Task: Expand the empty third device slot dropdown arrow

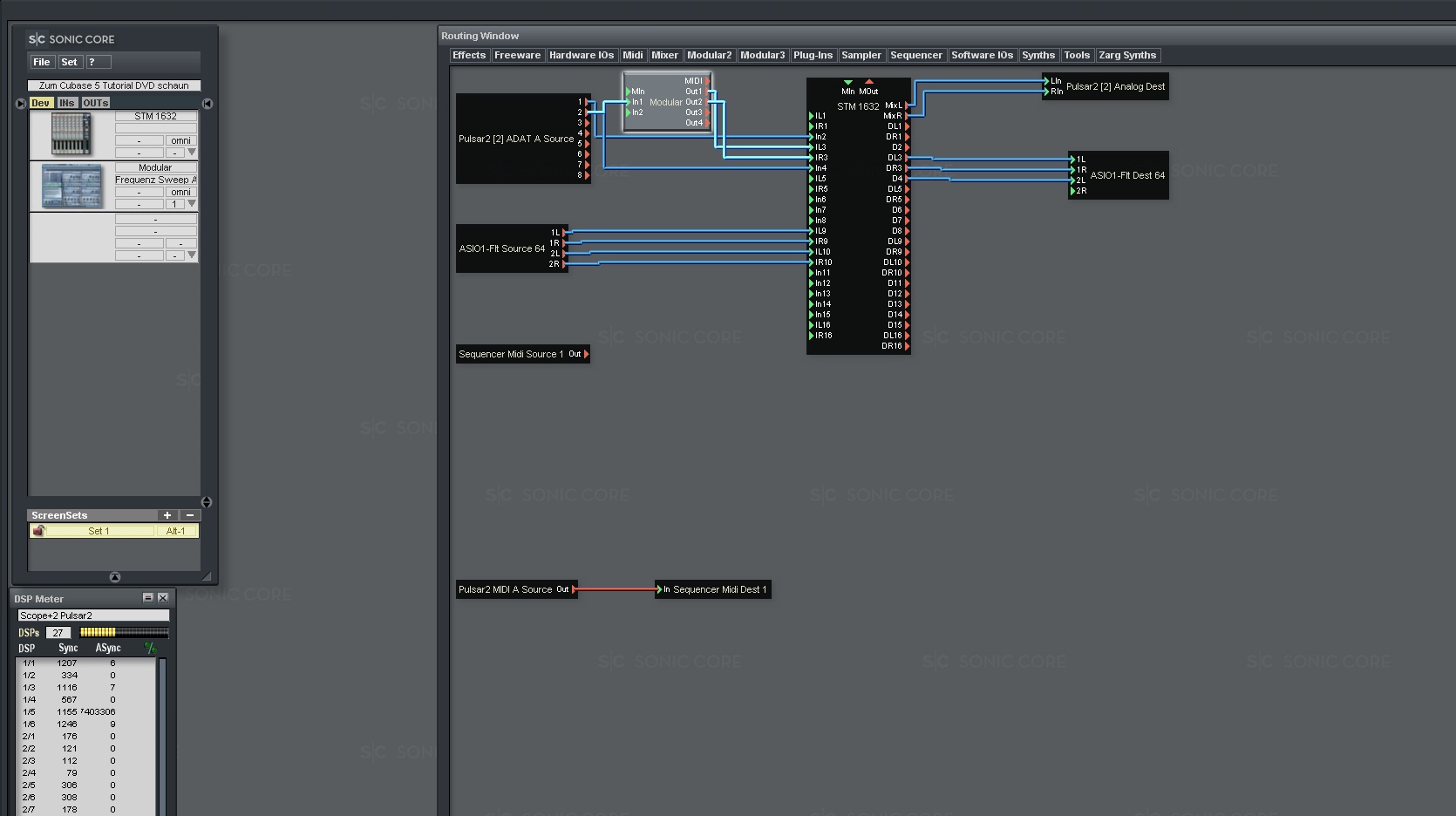Action: click(192, 255)
